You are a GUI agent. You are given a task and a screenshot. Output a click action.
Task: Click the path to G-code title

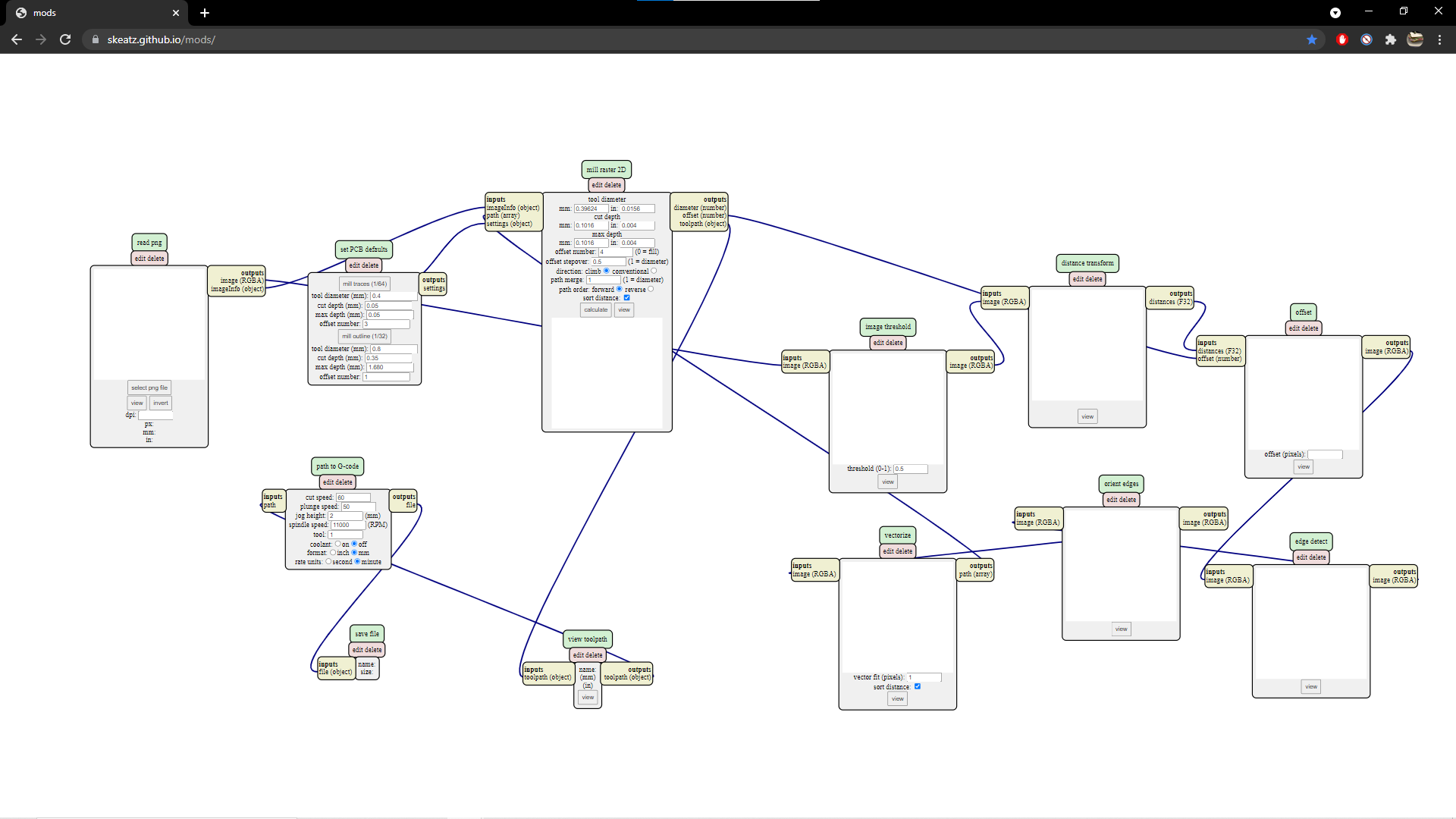pos(337,466)
